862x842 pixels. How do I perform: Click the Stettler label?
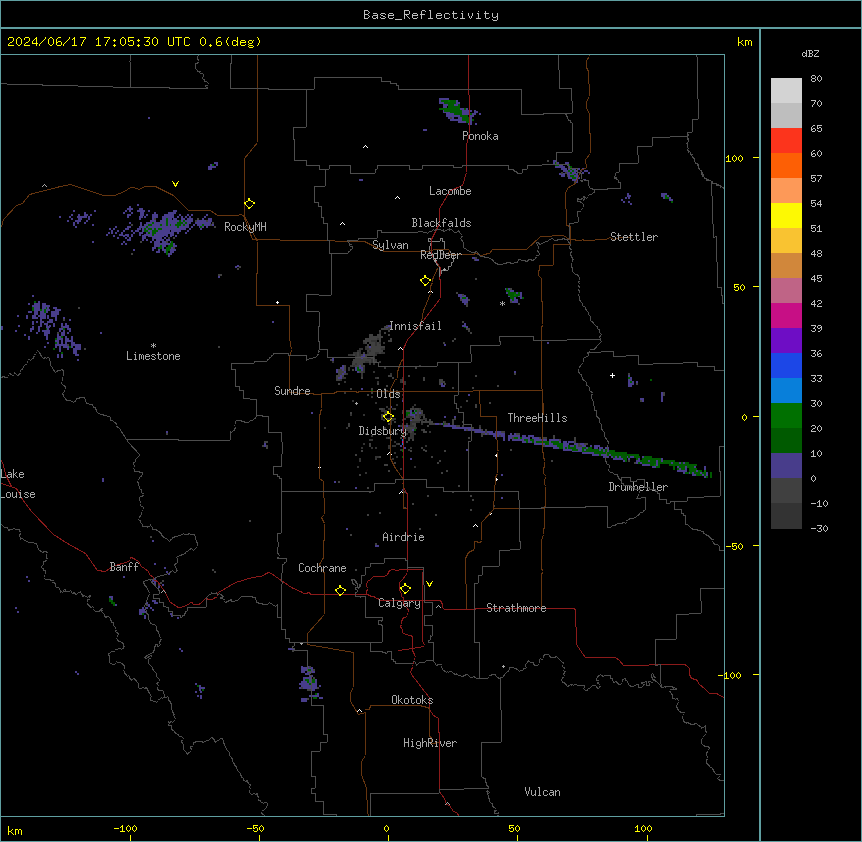(x=634, y=237)
